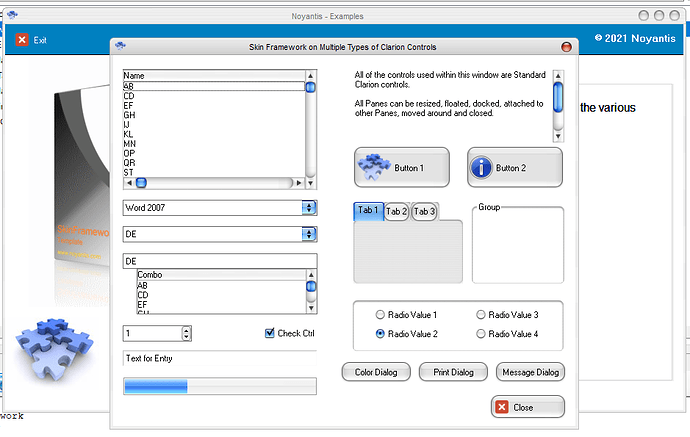Click the red X icon beside Exit

[22, 40]
